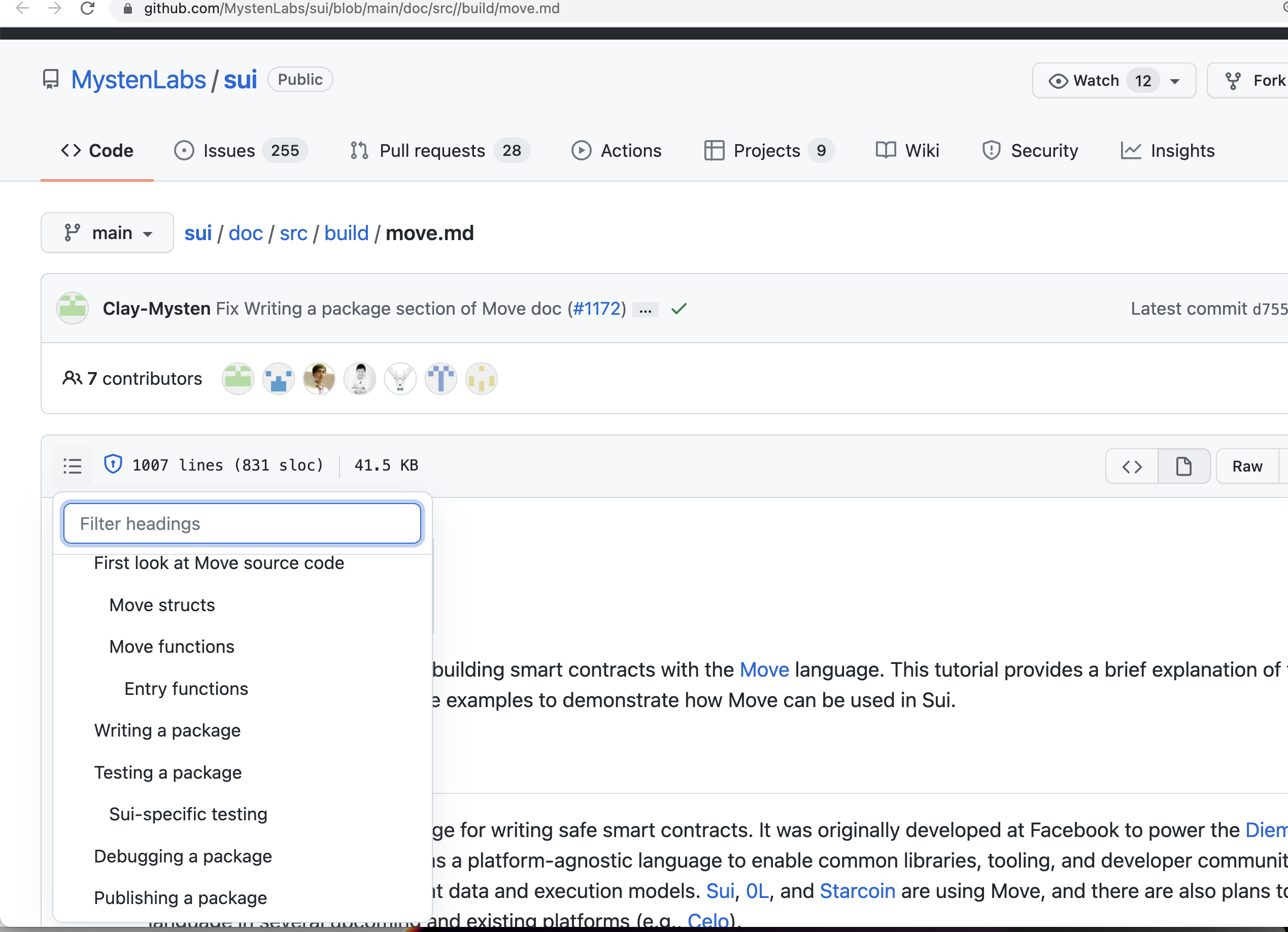1288x932 pixels.
Task: Open the table of contents list icon
Action: pyautogui.click(x=73, y=465)
